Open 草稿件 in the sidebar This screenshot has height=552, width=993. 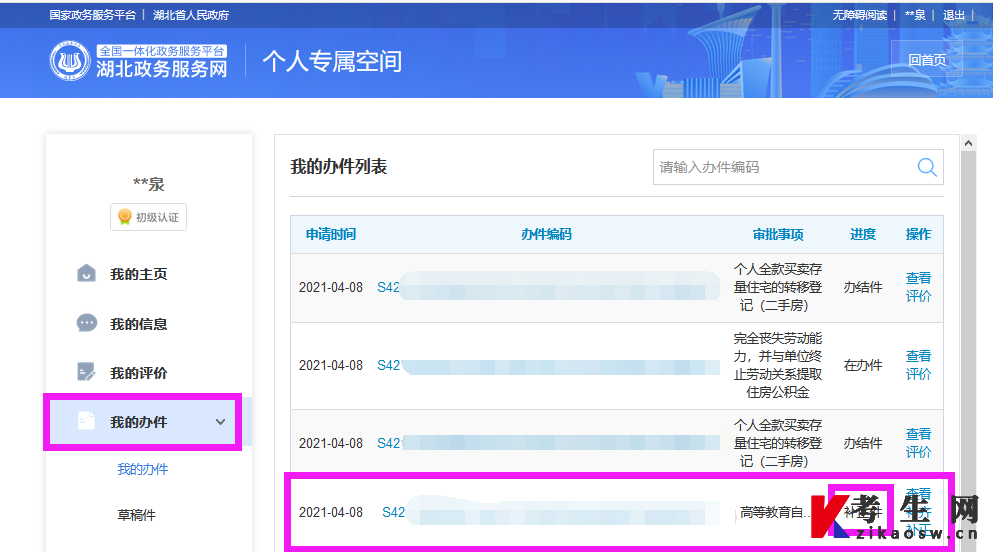point(136,515)
